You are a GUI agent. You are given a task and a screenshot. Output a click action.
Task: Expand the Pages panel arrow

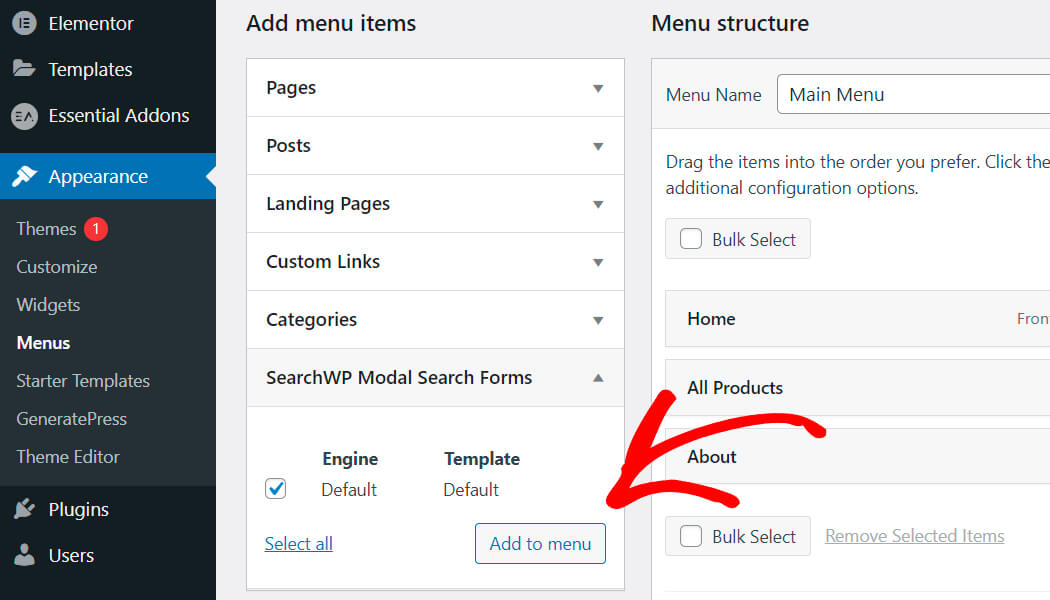[598, 88]
